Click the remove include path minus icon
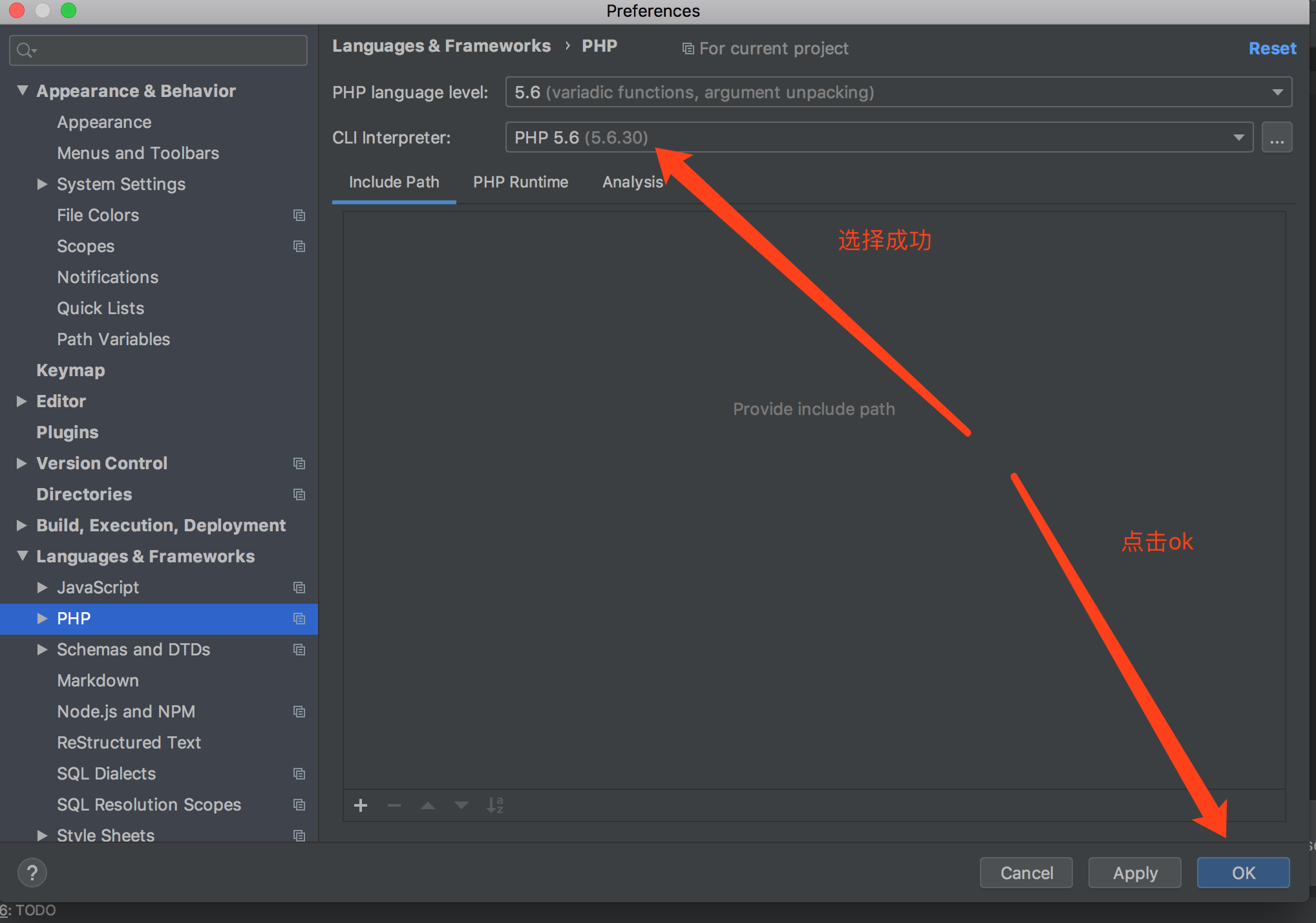1316x923 pixels. (394, 805)
